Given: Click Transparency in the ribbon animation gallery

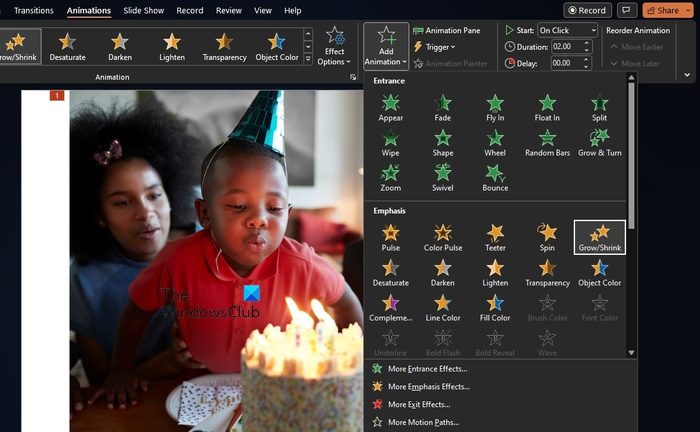Looking at the screenshot, I should click(224, 47).
